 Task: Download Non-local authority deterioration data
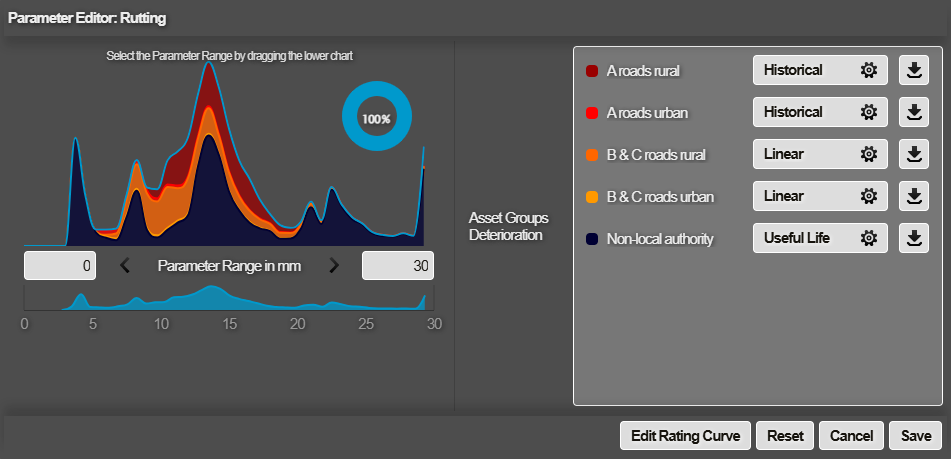coord(913,239)
